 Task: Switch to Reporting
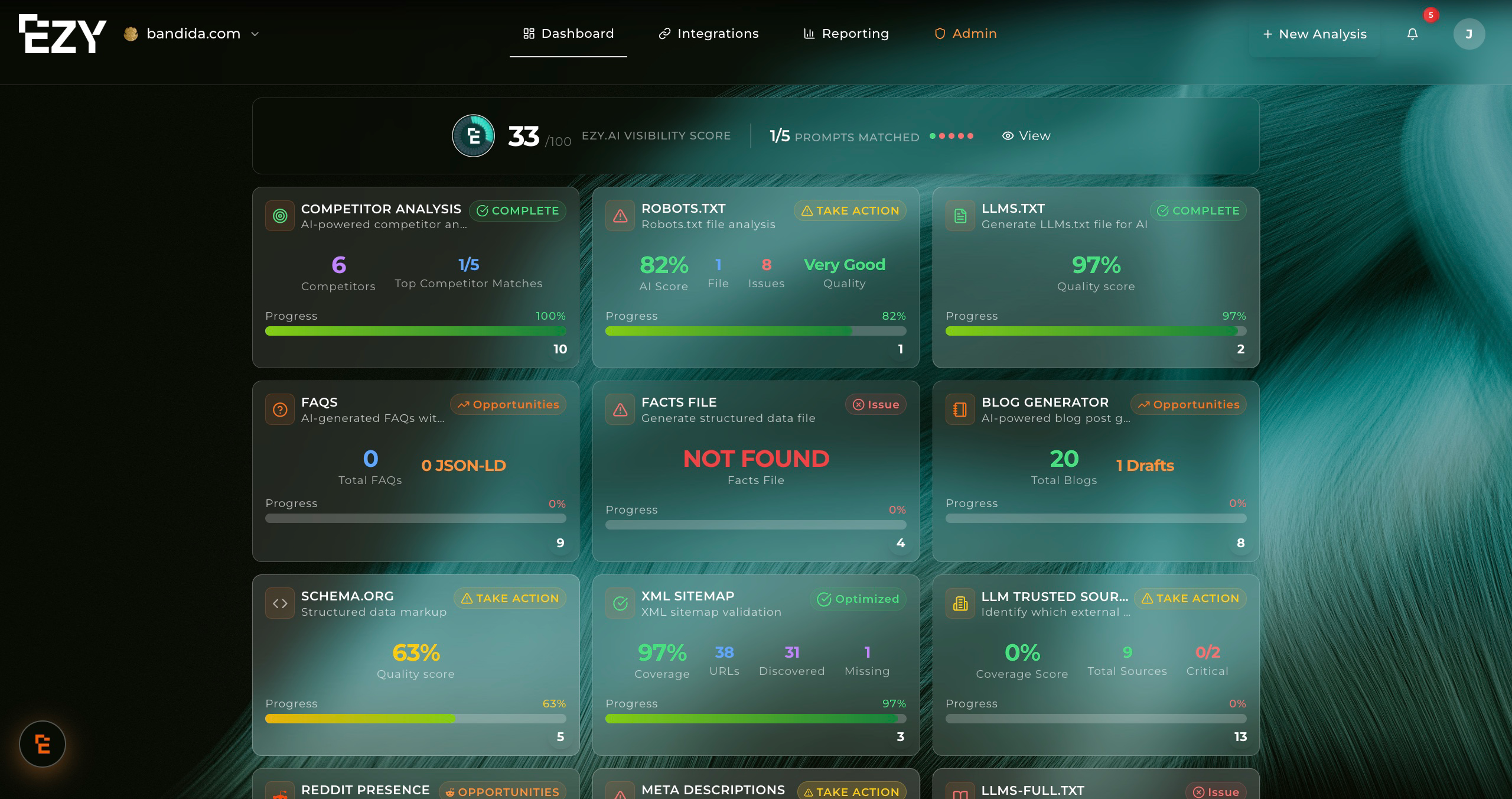coord(846,33)
